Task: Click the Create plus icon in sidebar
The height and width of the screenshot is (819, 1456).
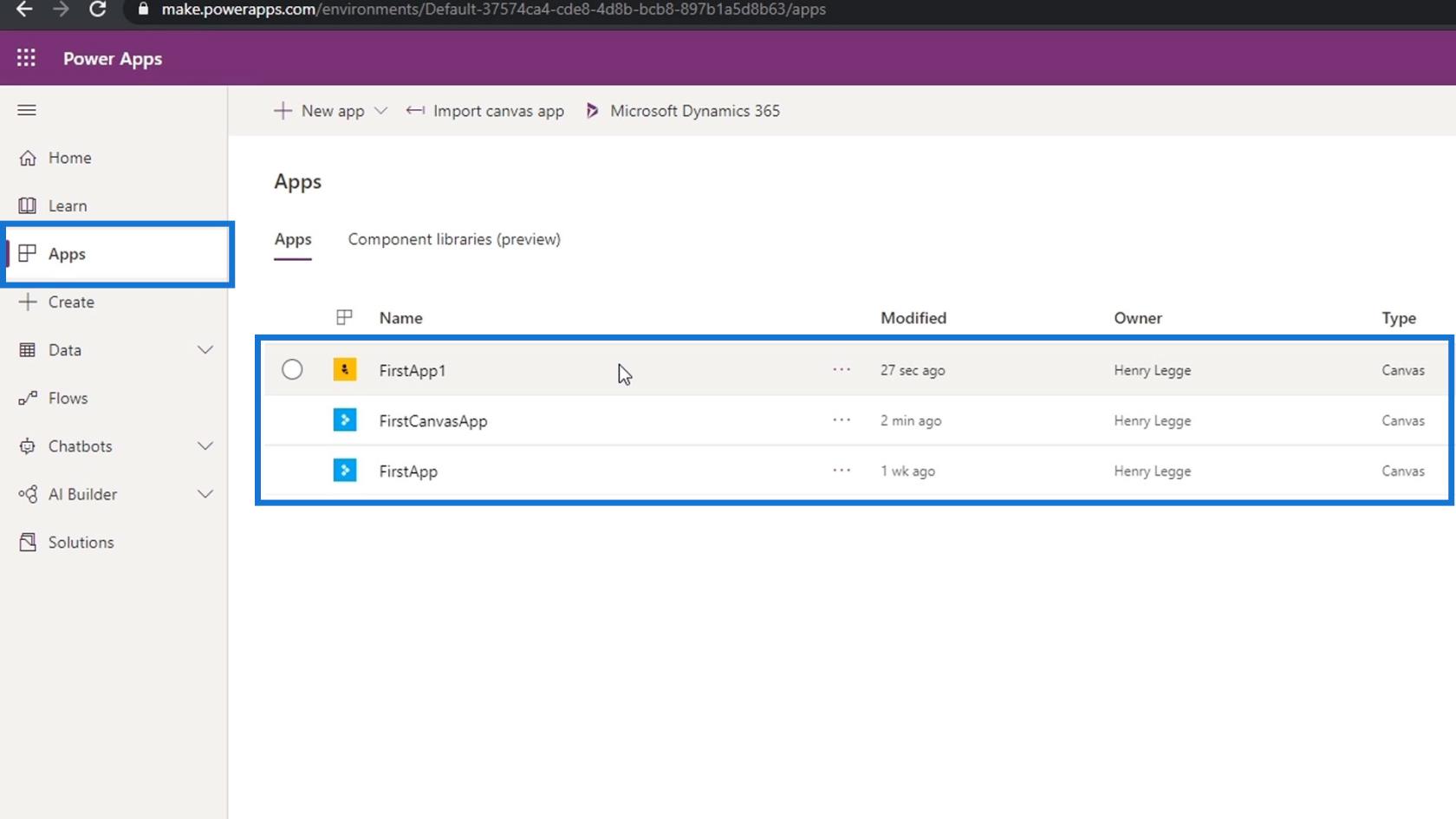Action: [28, 302]
